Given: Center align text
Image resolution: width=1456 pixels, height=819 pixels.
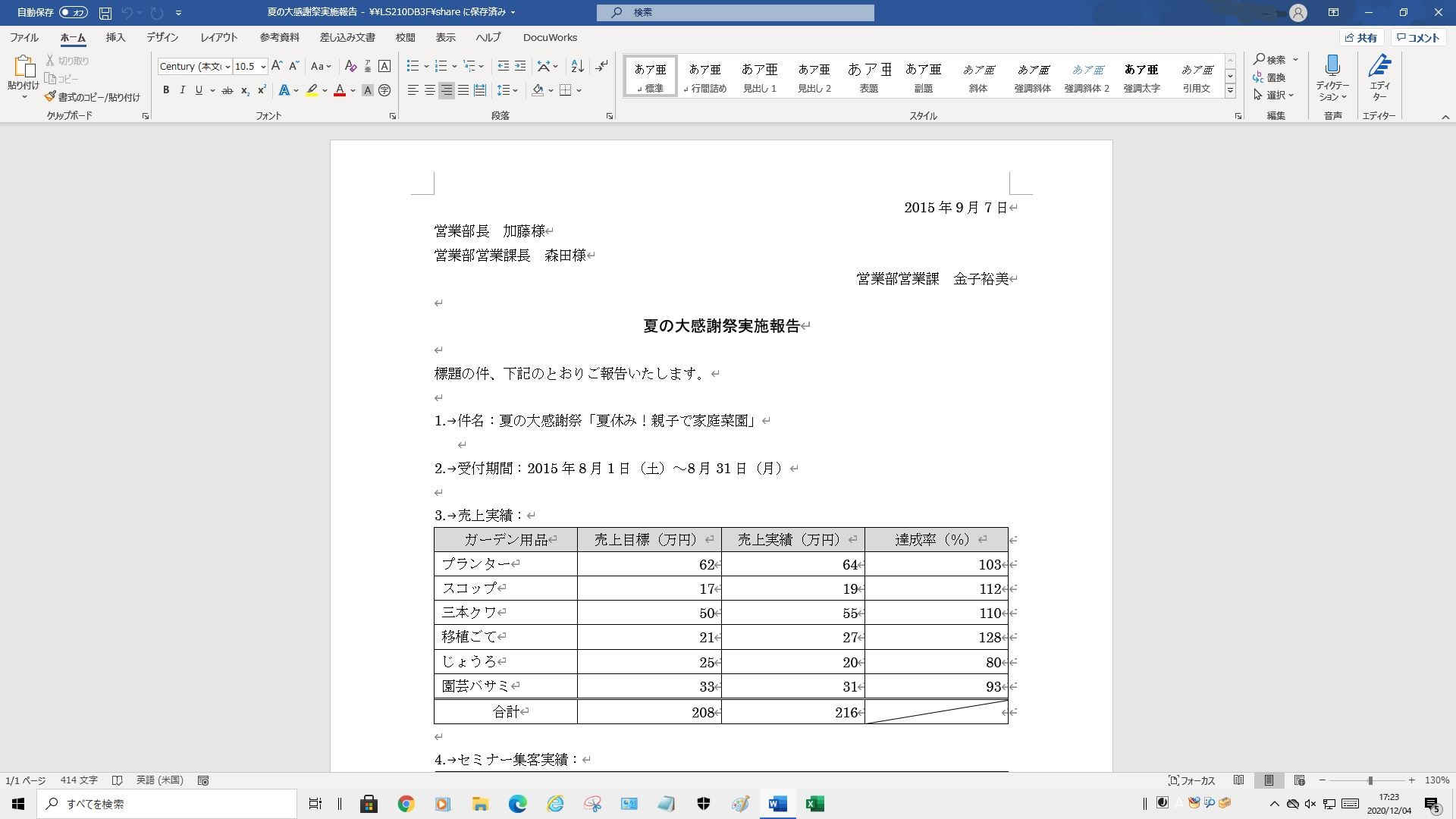Looking at the screenshot, I should tap(430, 90).
